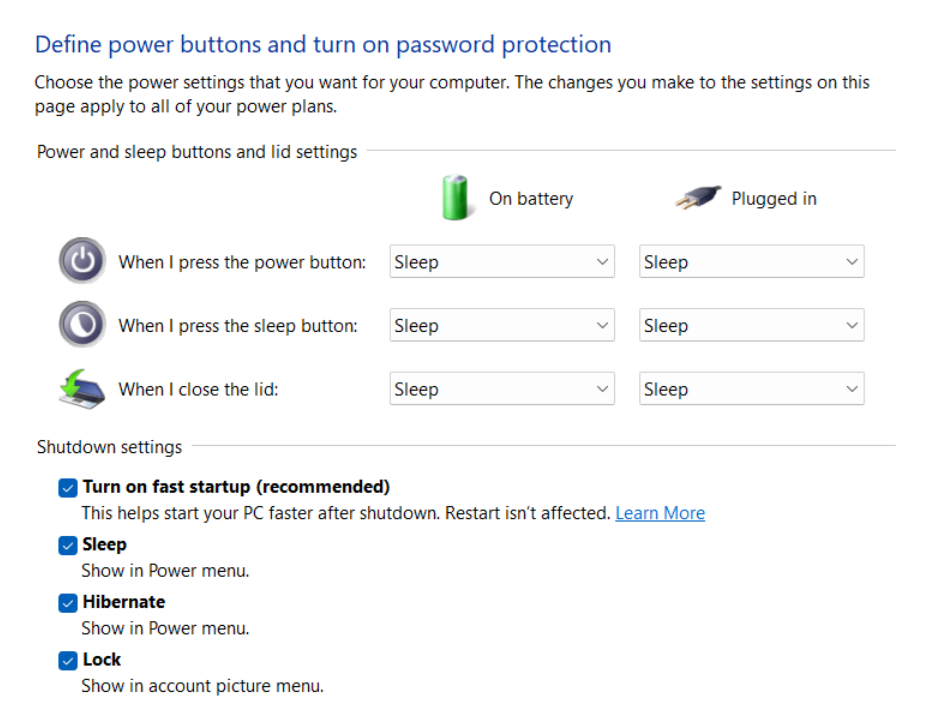
Task: Expand sleep button on-battery dropdown
Action: (501, 325)
